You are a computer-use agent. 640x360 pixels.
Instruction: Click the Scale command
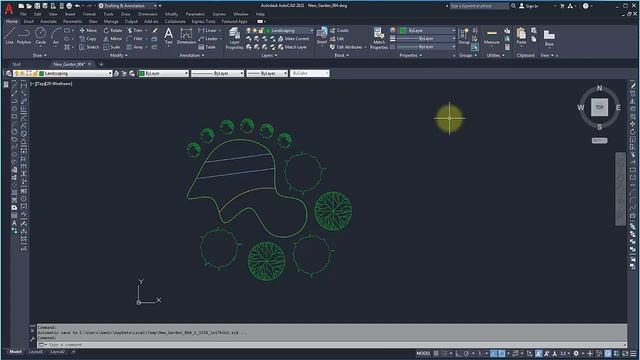111,47
